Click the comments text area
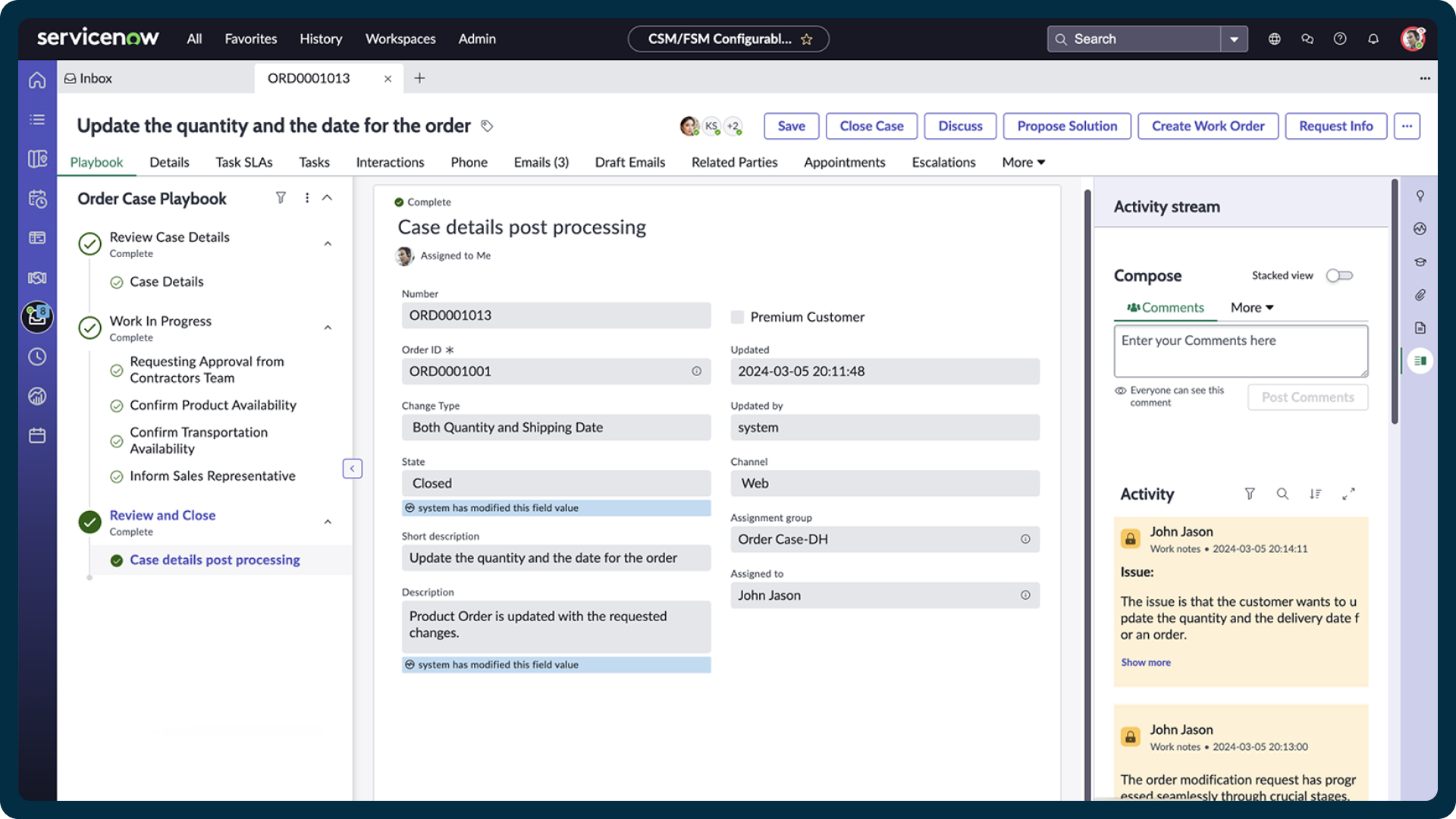Viewport: 1456px width, 819px height. 1241,351
